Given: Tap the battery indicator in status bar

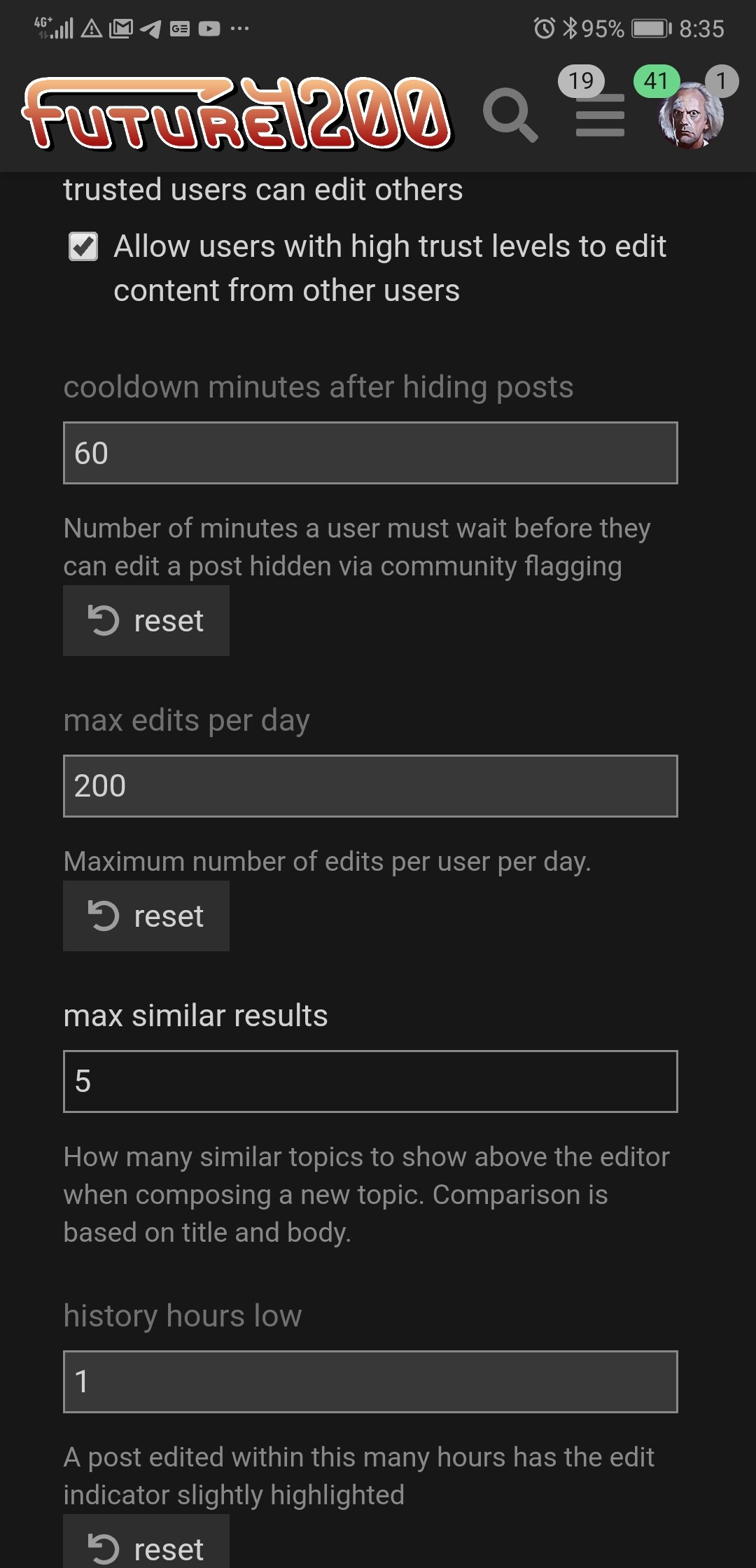Looking at the screenshot, I should pos(651,29).
